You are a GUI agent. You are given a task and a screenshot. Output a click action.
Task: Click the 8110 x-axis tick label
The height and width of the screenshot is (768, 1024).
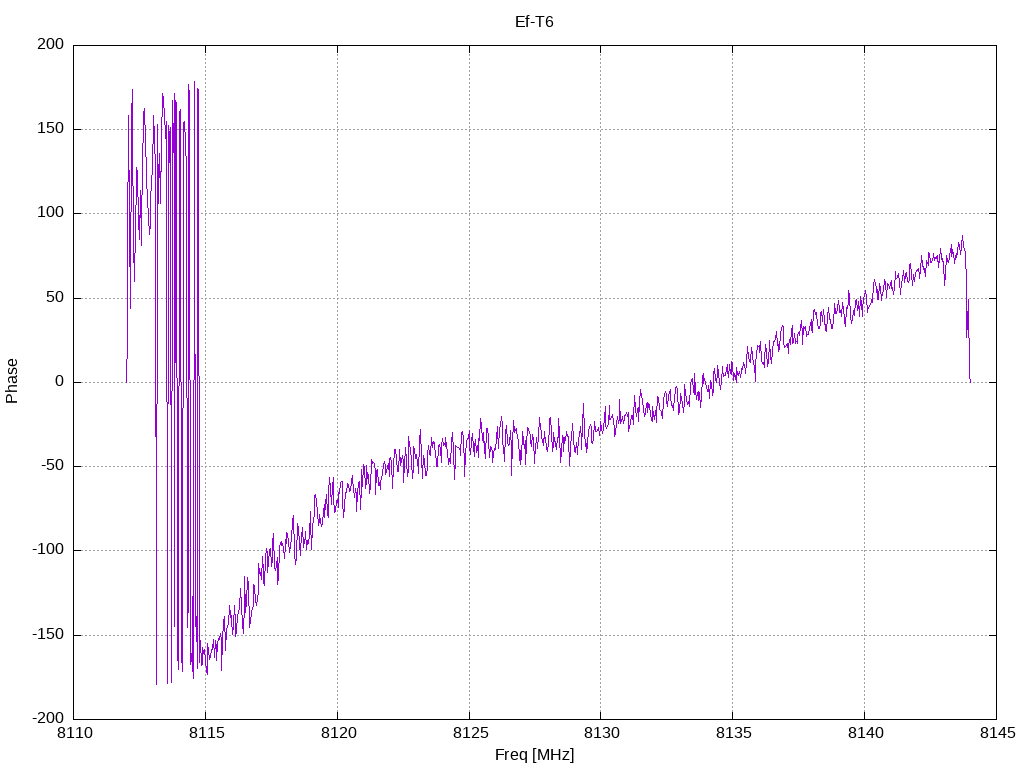coord(74,733)
